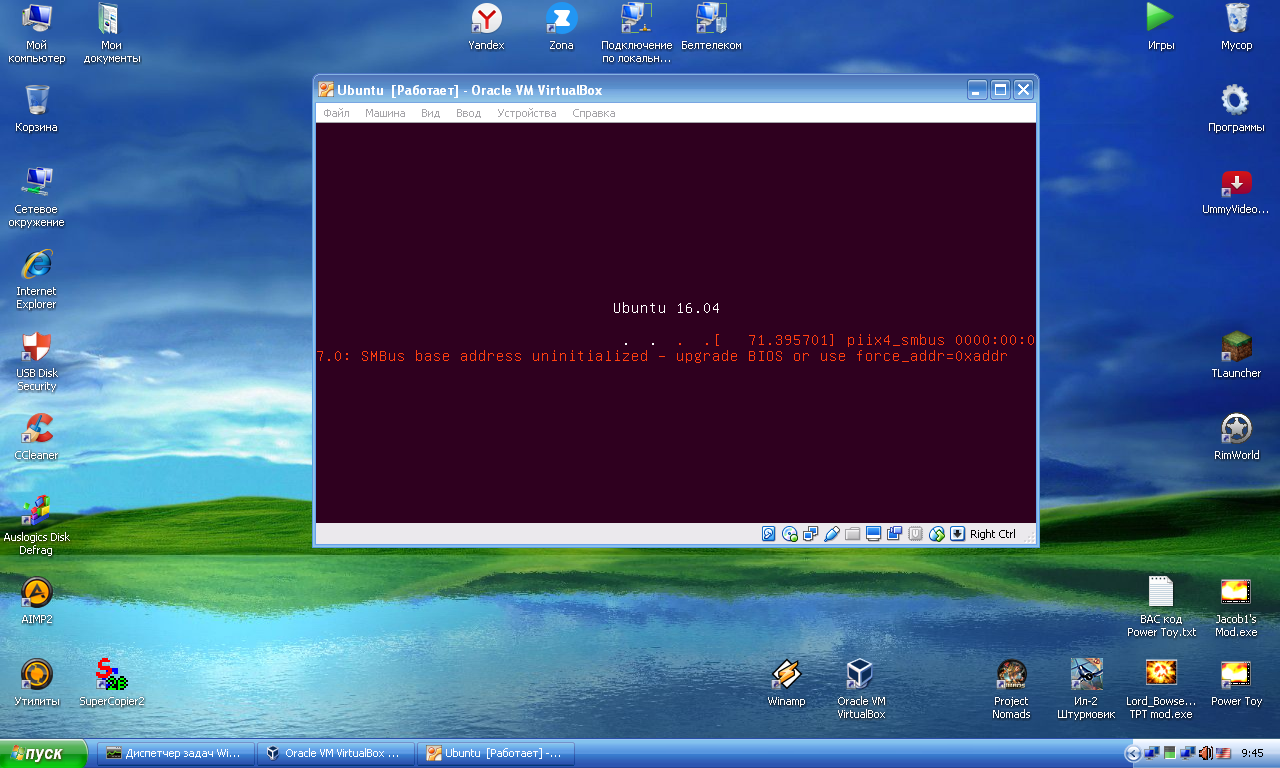Screen dimensions: 1280x768
Task: Open the Ввод menu
Action: pyautogui.click(x=468, y=113)
